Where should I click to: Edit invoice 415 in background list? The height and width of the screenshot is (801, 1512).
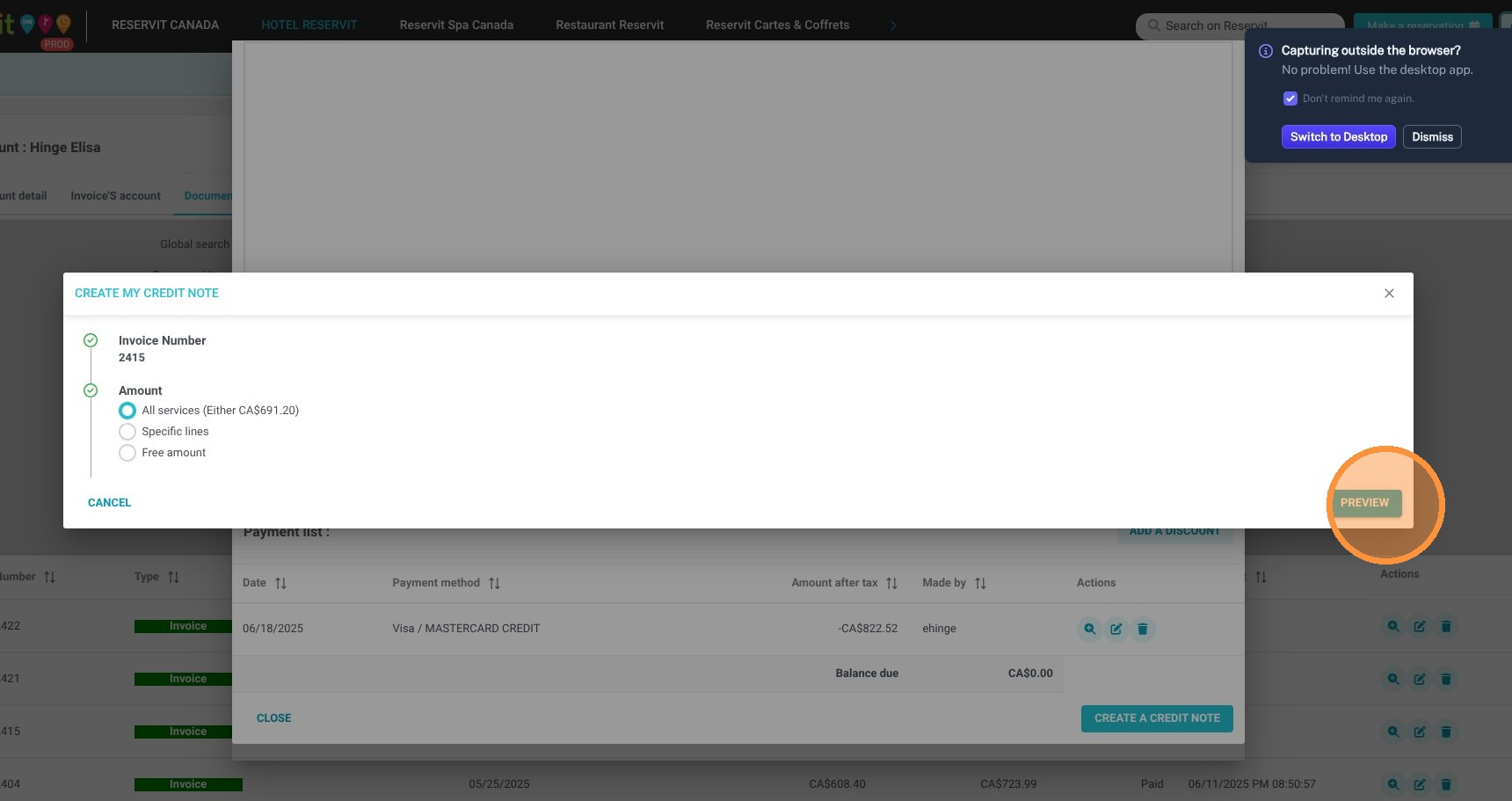coord(1419,732)
